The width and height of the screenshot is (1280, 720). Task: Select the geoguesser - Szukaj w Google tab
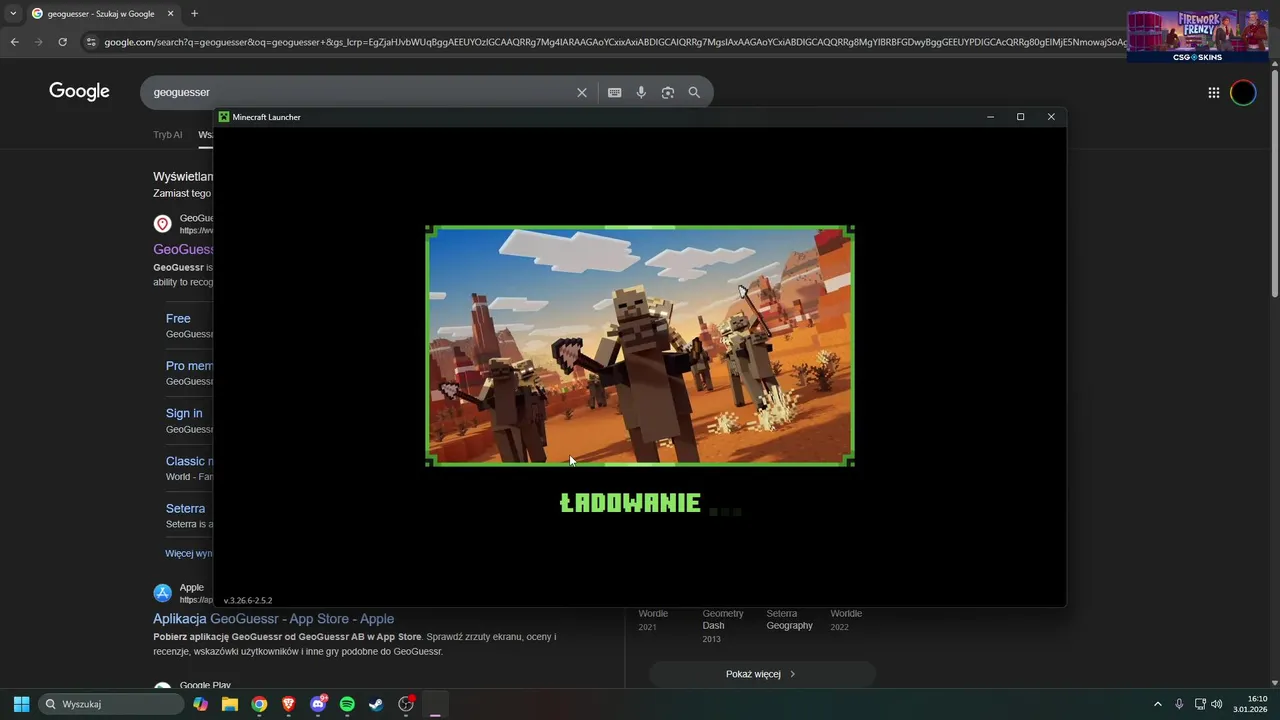(x=102, y=14)
